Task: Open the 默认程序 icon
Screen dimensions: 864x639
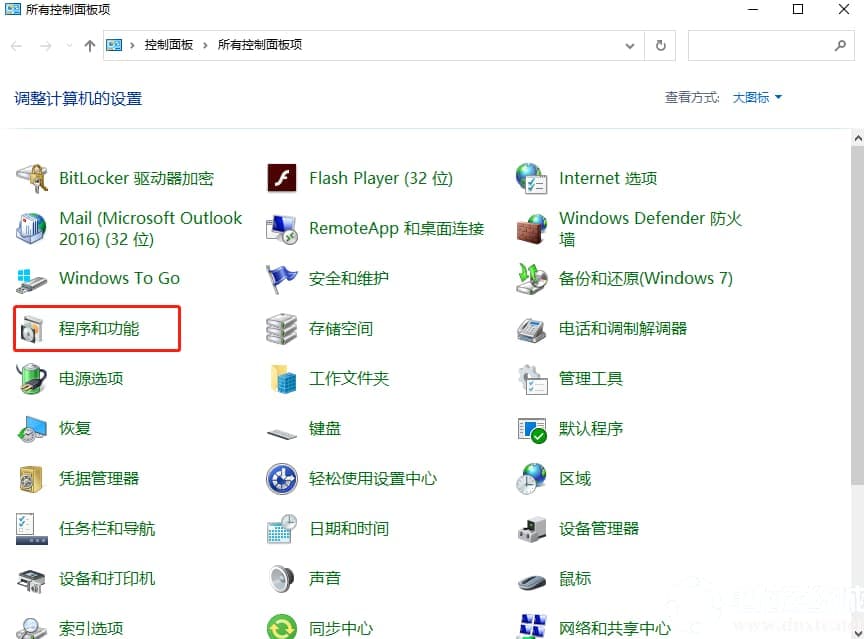Action: point(532,430)
